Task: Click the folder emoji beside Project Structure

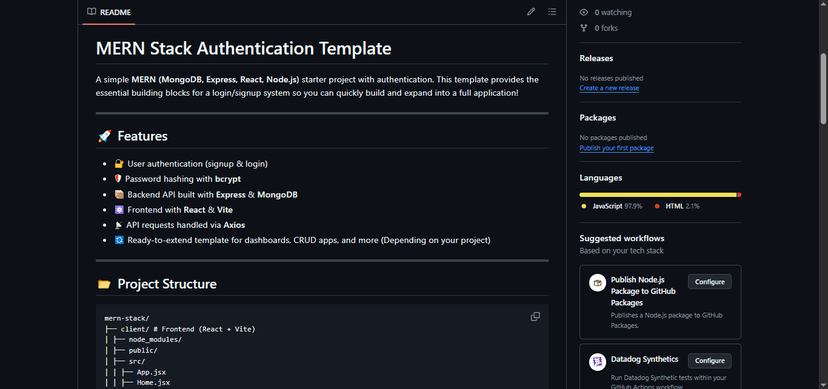Action: click(105, 284)
